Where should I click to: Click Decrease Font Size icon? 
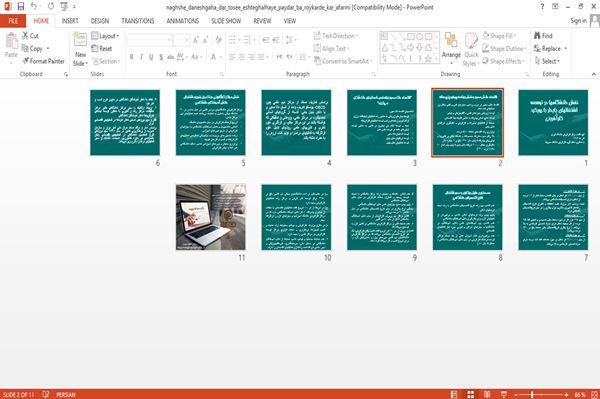coord(205,40)
